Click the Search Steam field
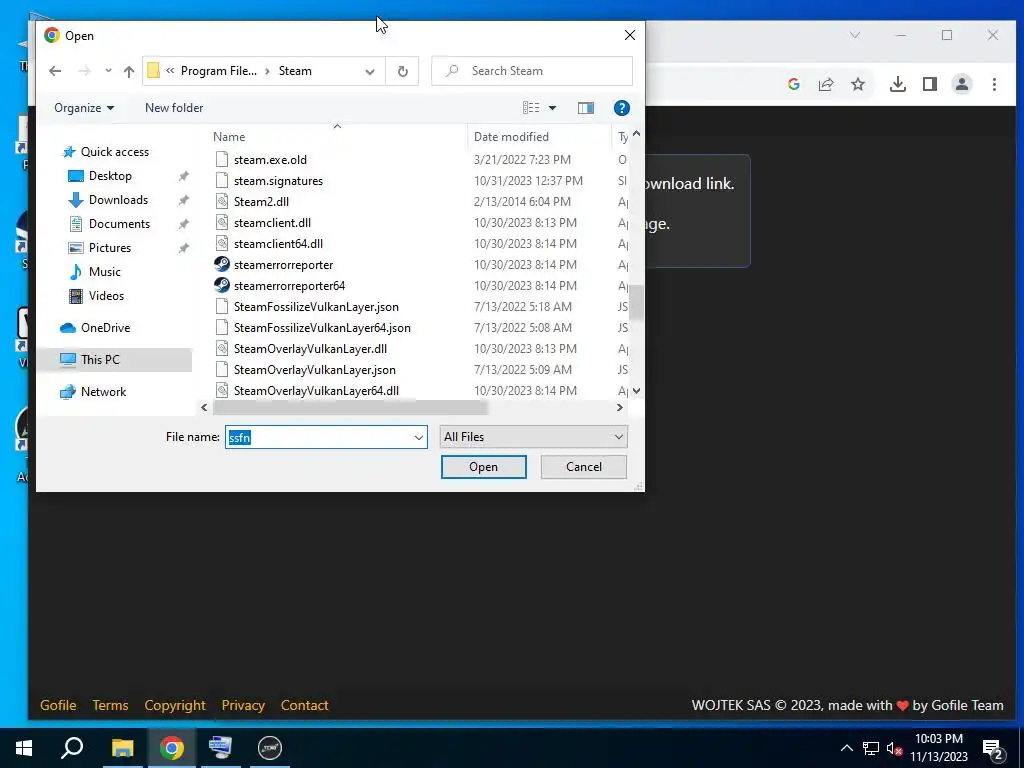Image resolution: width=1024 pixels, height=768 pixels. 532,71
